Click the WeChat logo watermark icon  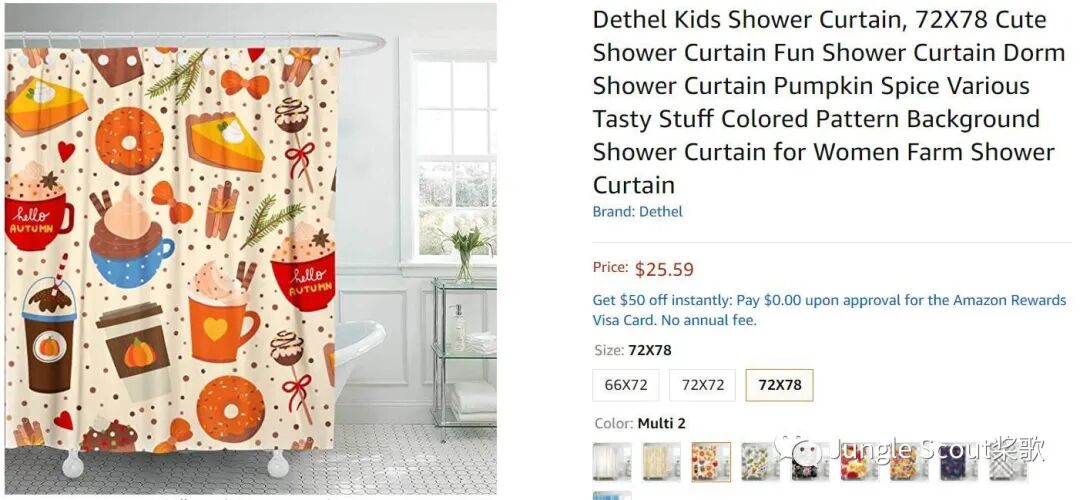(799, 450)
